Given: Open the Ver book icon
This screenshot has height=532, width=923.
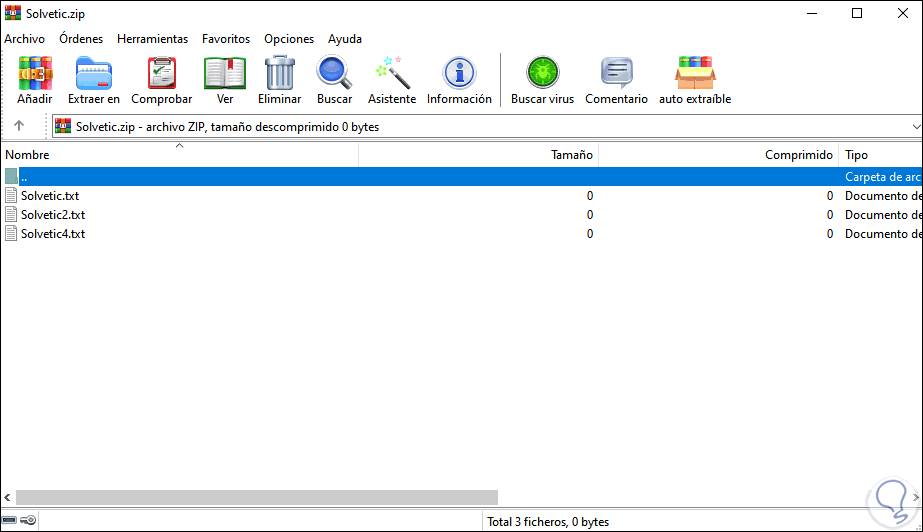Looking at the screenshot, I should coord(225,73).
